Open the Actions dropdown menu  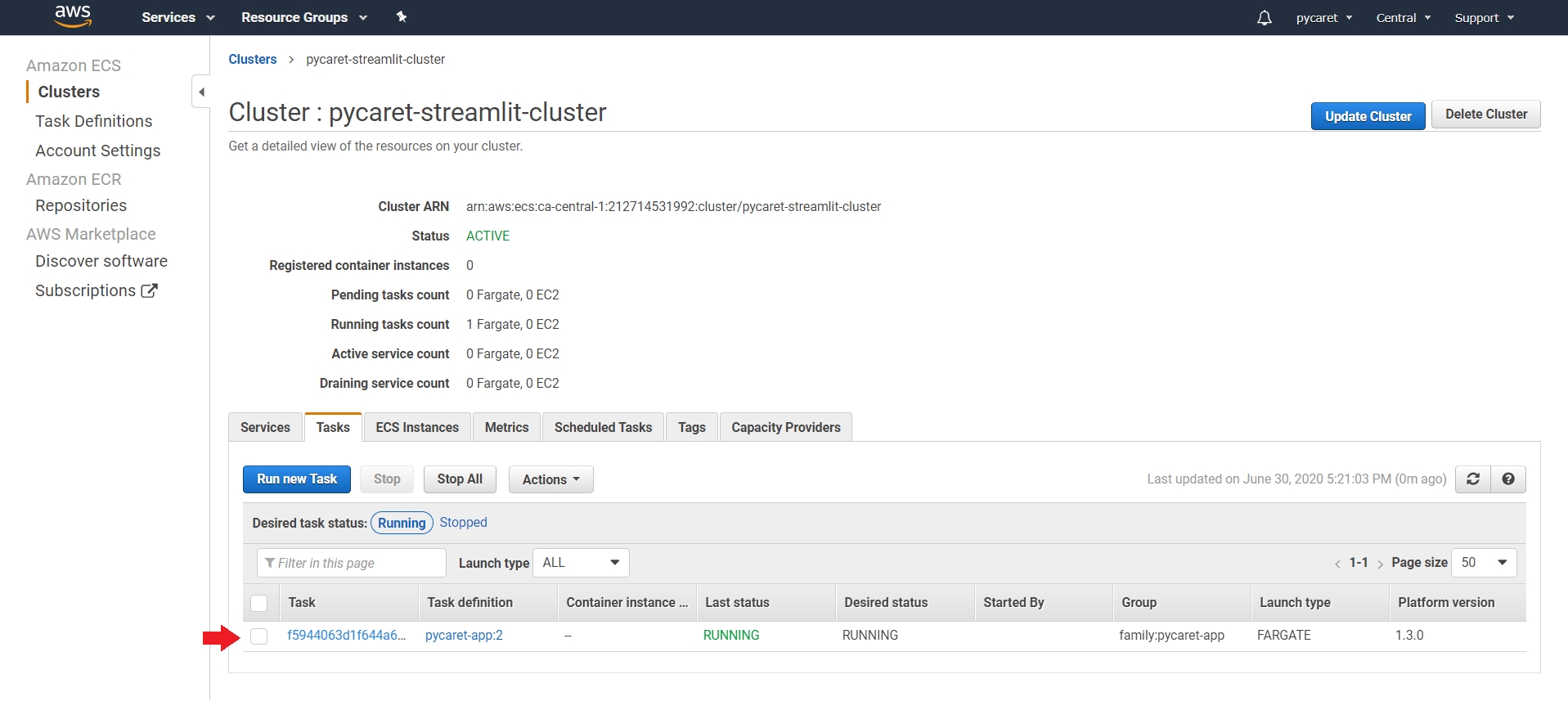(x=550, y=479)
